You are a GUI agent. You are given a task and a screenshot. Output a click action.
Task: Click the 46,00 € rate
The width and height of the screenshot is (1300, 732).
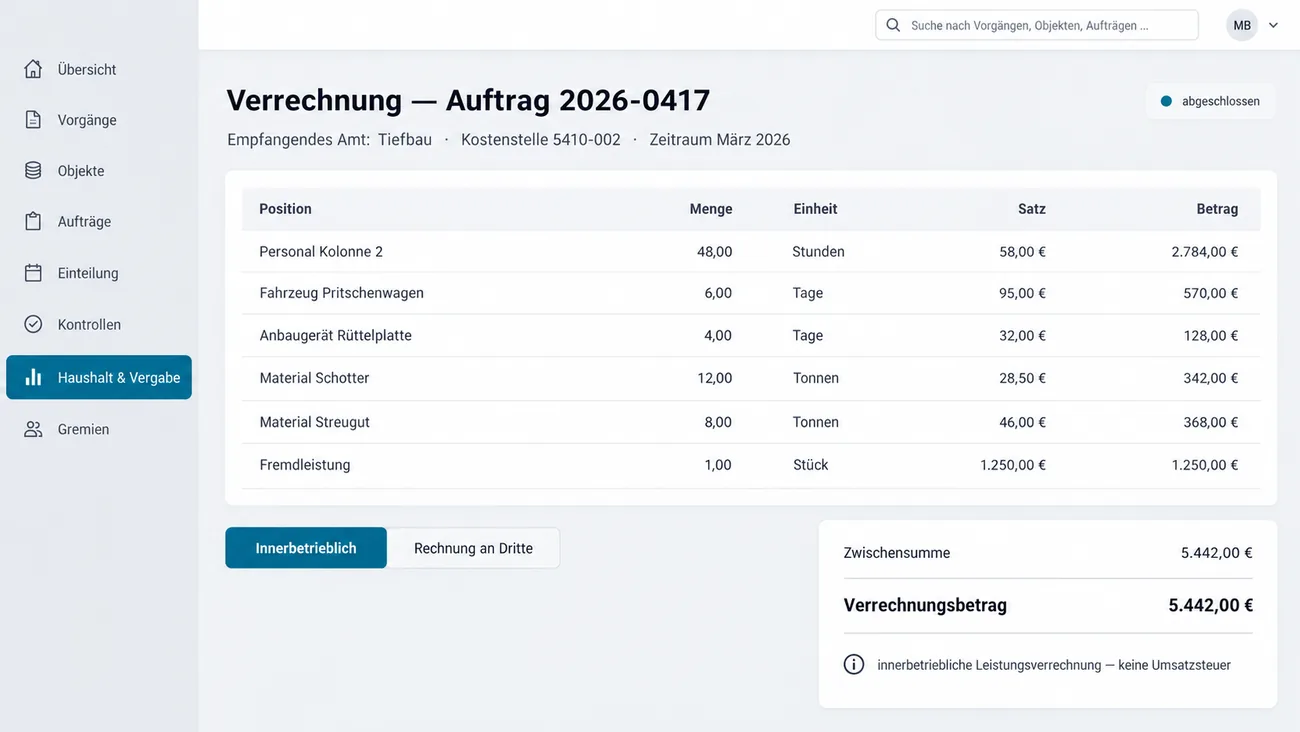1022,422
